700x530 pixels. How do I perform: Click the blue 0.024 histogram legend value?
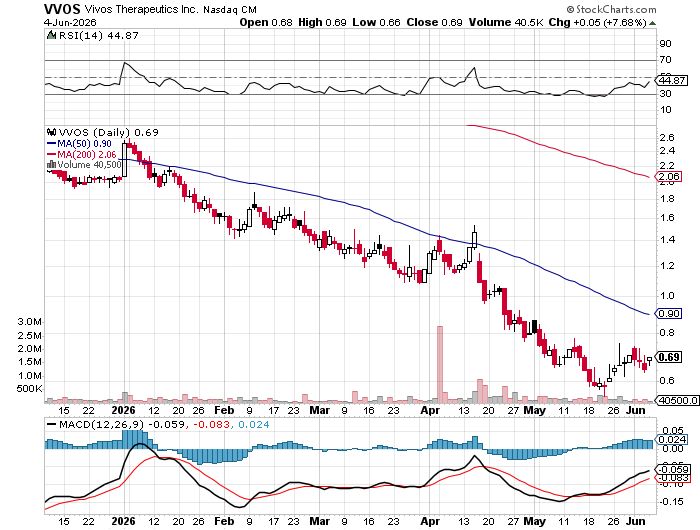pyautogui.click(x=254, y=424)
